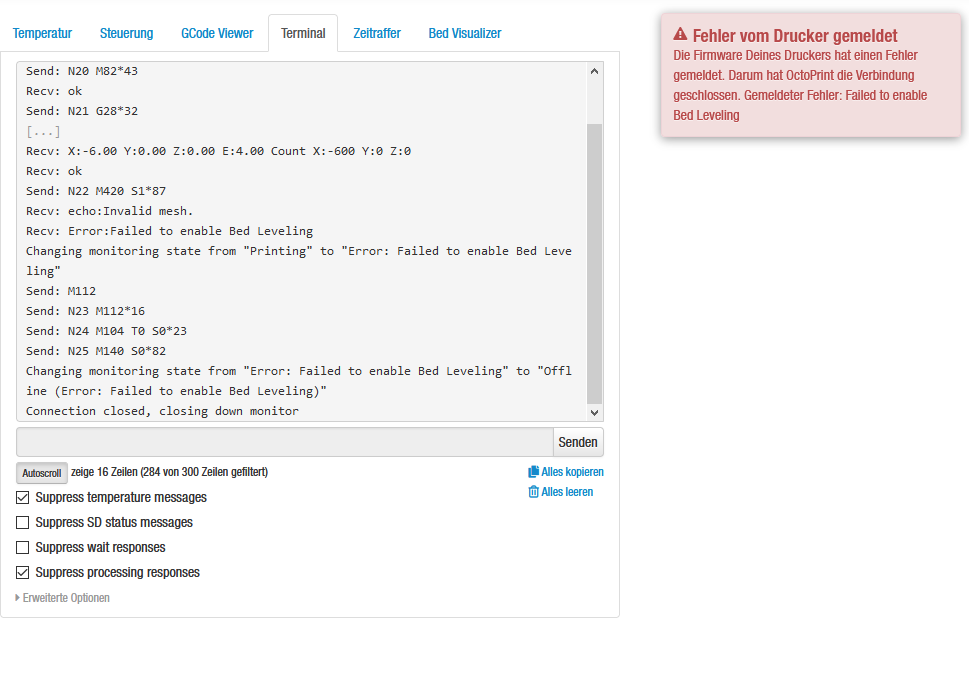Open the GCode Viewer tab
The image size is (969, 673).
click(x=217, y=33)
